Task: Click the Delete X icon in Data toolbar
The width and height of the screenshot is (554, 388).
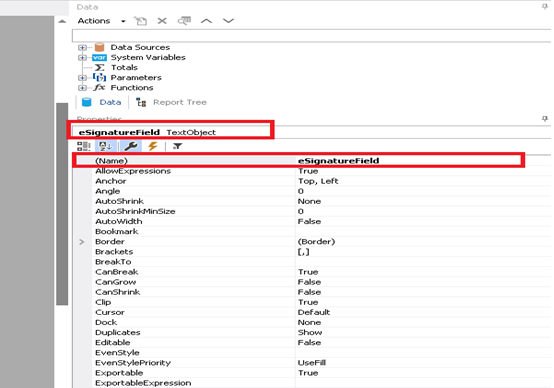Action: tap(162, 21)
